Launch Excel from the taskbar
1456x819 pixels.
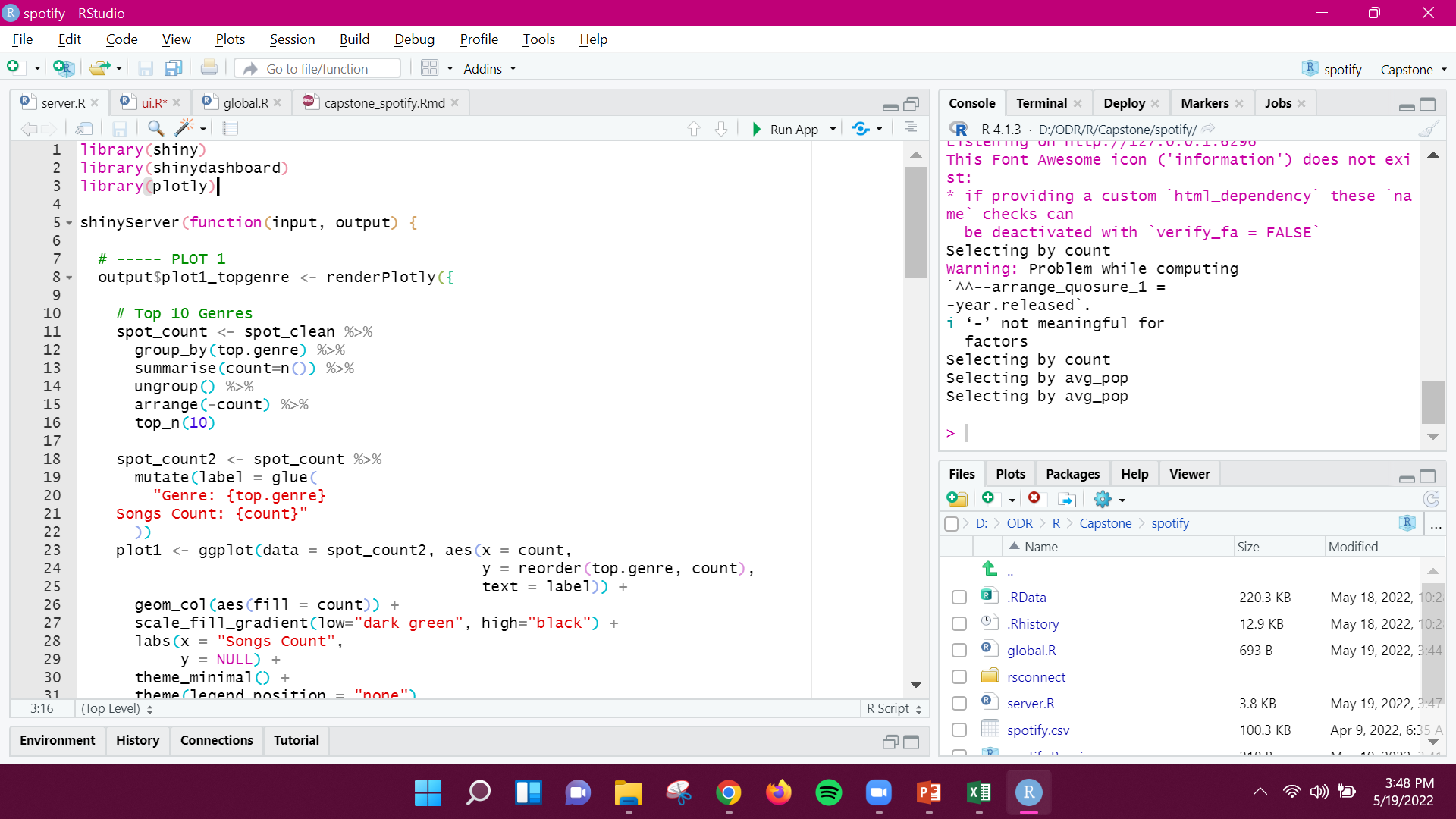[979, 793]
